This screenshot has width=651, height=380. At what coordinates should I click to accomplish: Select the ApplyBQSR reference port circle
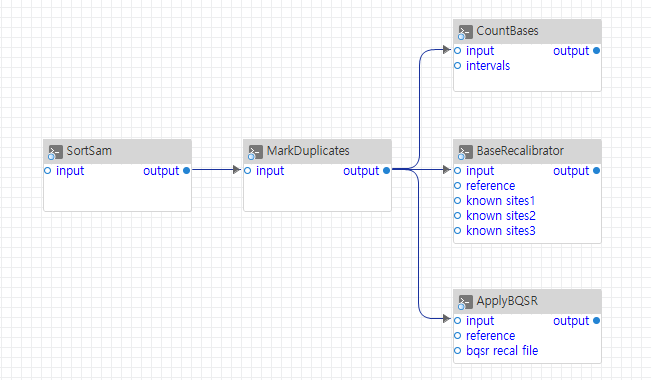(458, 336)
